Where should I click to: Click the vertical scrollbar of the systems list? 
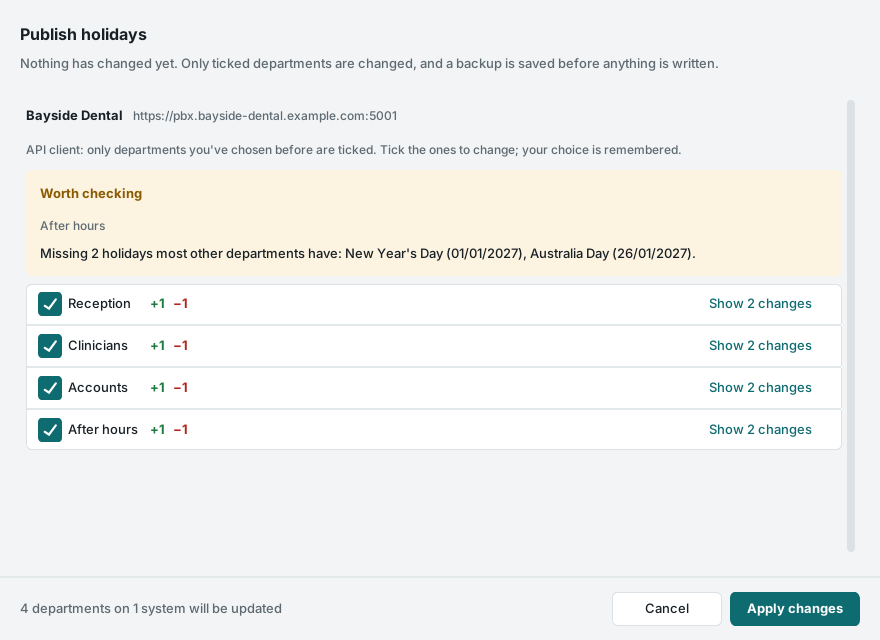[851, 326]
